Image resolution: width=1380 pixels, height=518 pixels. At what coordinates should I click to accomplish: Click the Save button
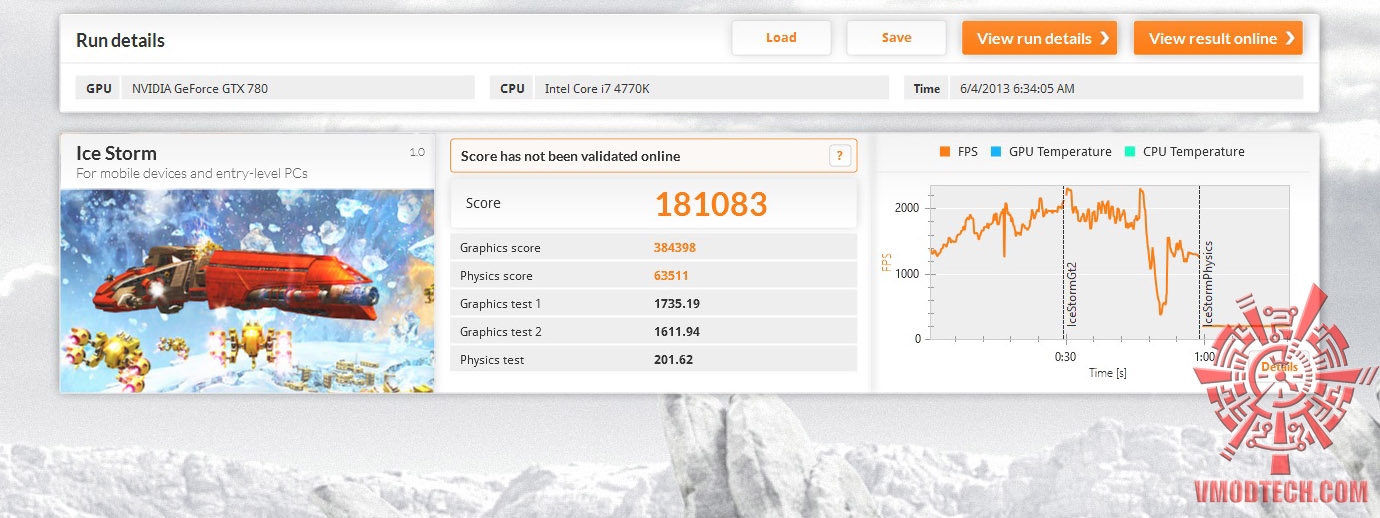(x=896, y=38)
